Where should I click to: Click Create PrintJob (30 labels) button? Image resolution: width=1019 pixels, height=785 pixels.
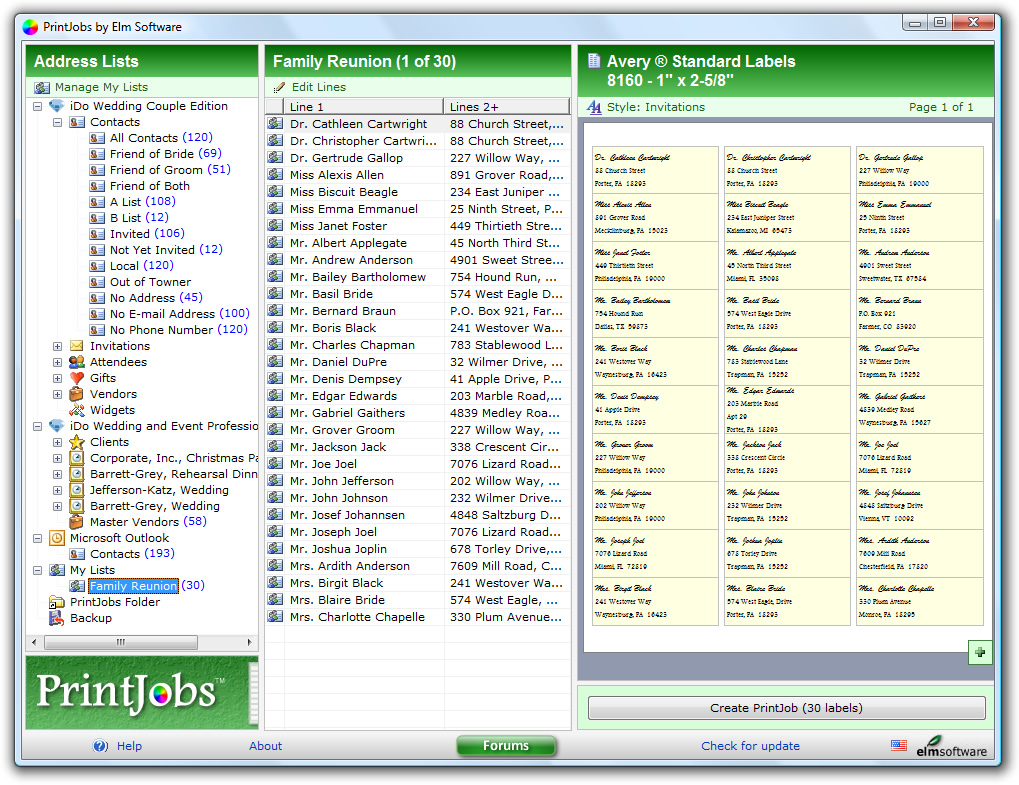click(x=786, y=708)
